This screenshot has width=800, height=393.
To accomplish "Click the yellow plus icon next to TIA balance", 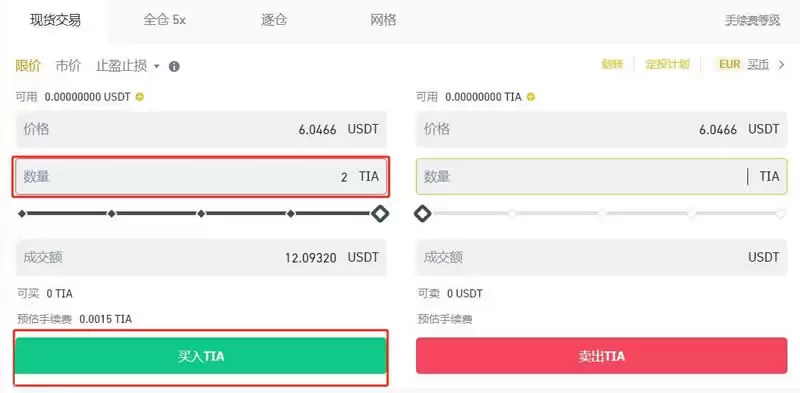I will tap(531, 96).
